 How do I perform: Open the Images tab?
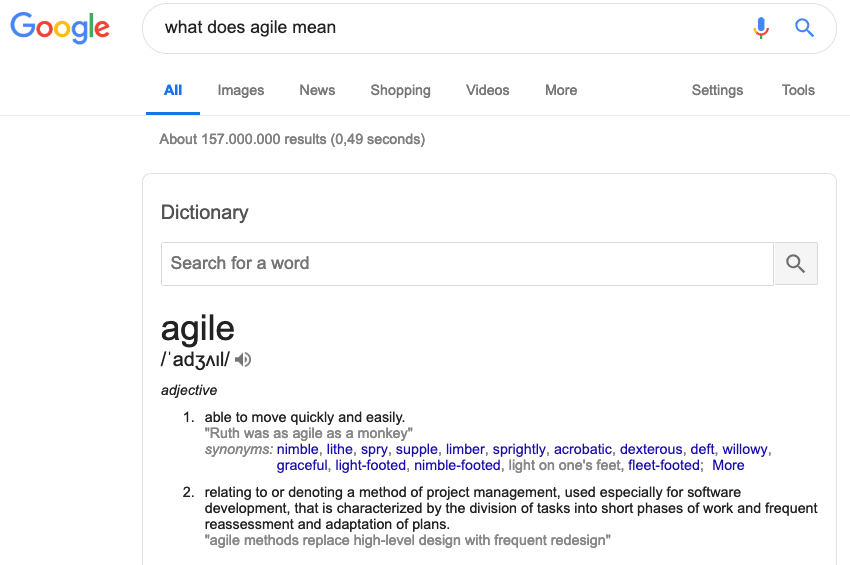tap(241, 90)
